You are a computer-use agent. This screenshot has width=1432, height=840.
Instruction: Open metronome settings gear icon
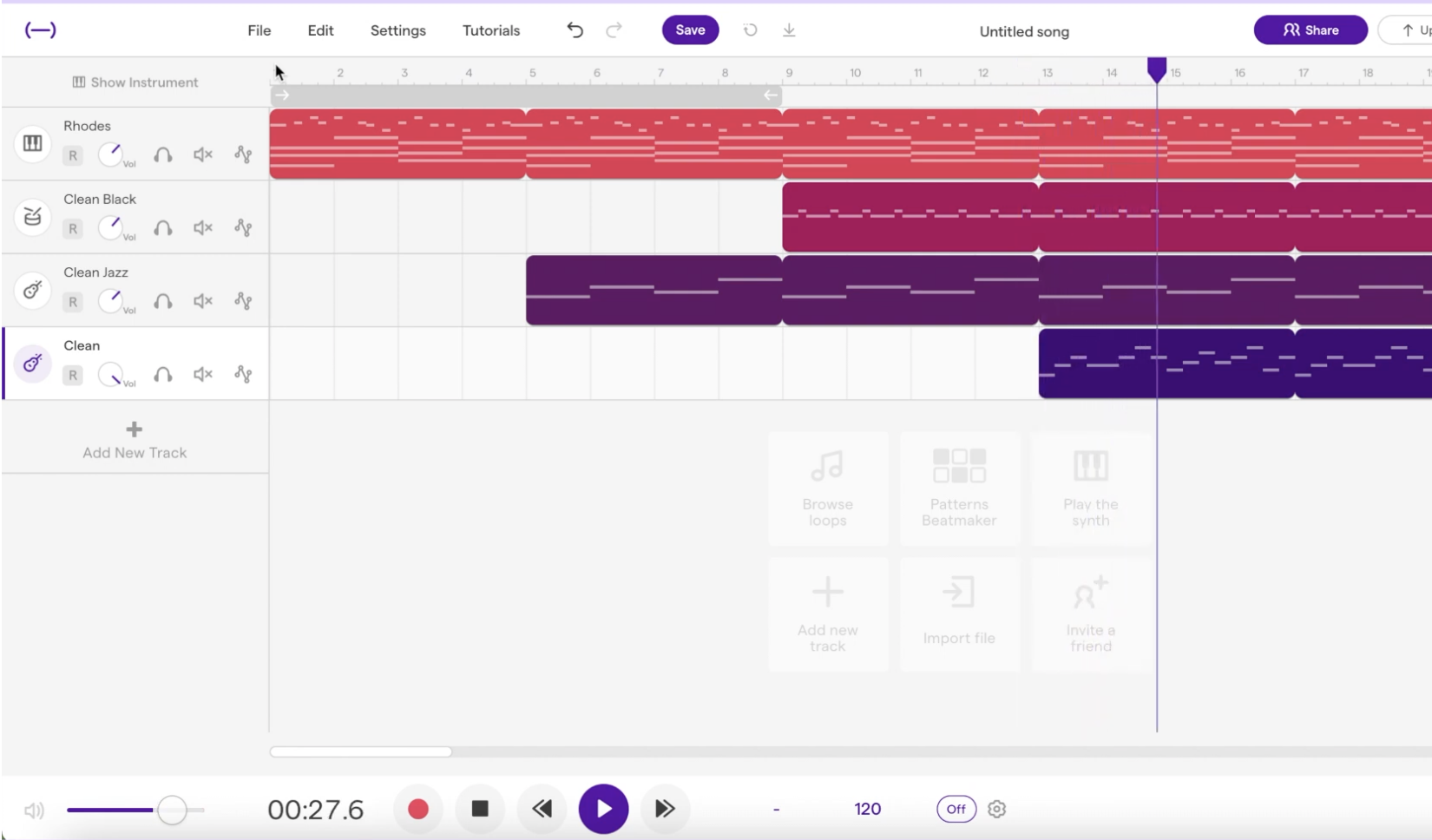click(x=997, y=810)
